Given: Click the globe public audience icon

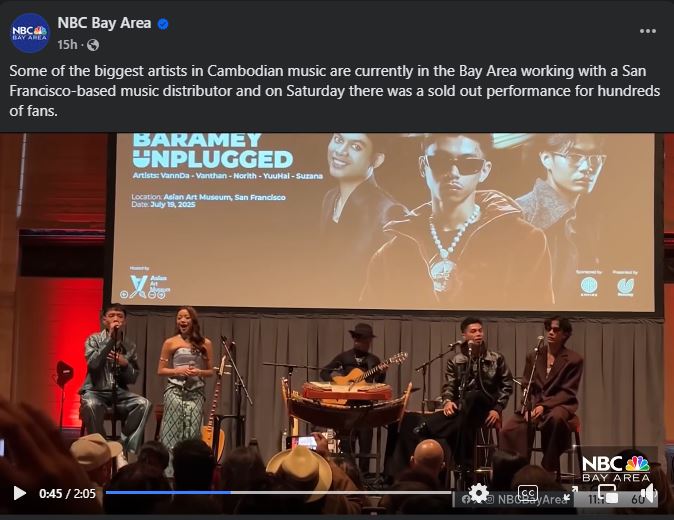Looking at the screenshot, I should coord(93,45).
